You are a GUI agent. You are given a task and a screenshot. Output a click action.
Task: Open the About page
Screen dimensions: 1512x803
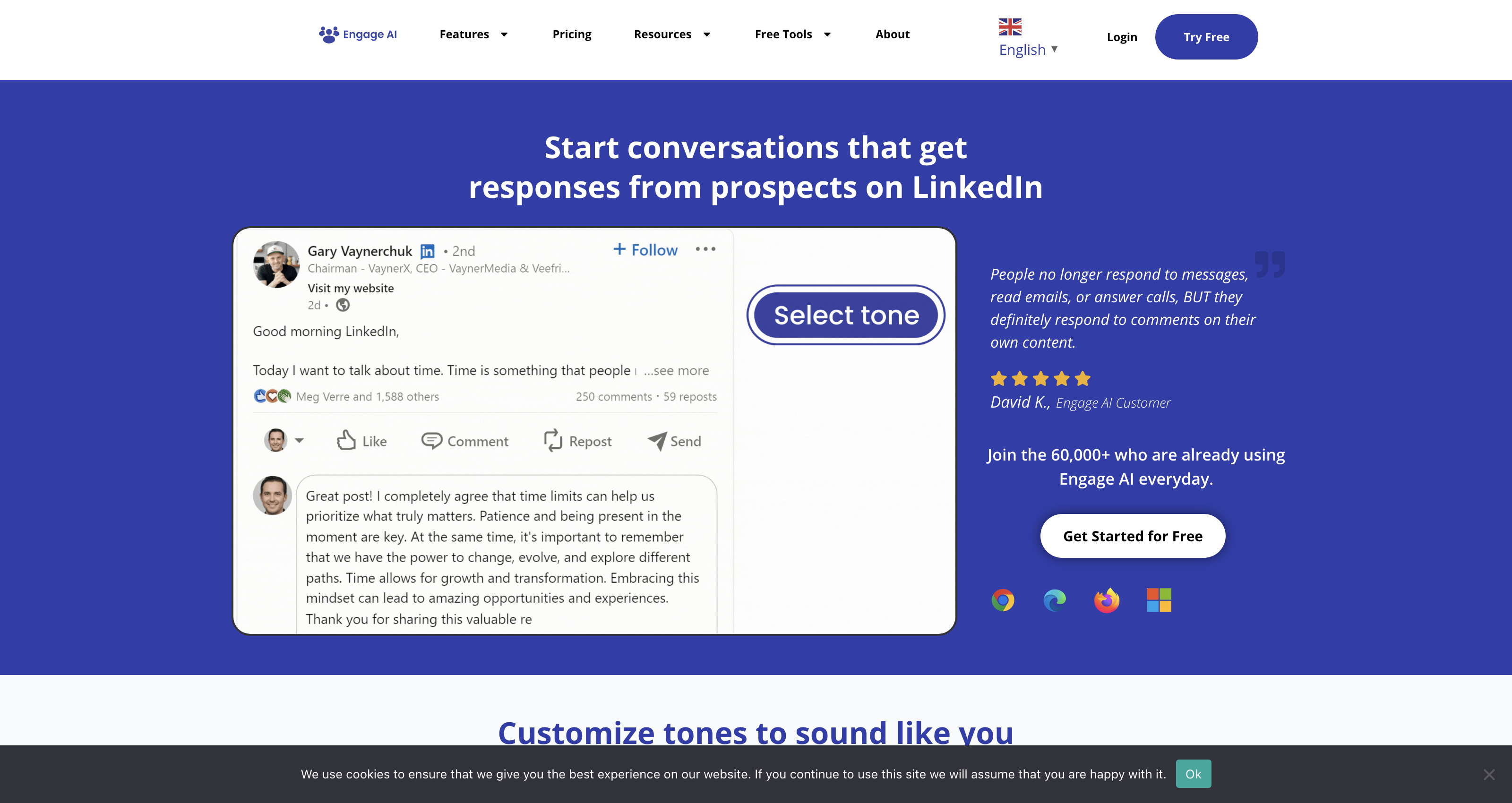tap(892, 34)
